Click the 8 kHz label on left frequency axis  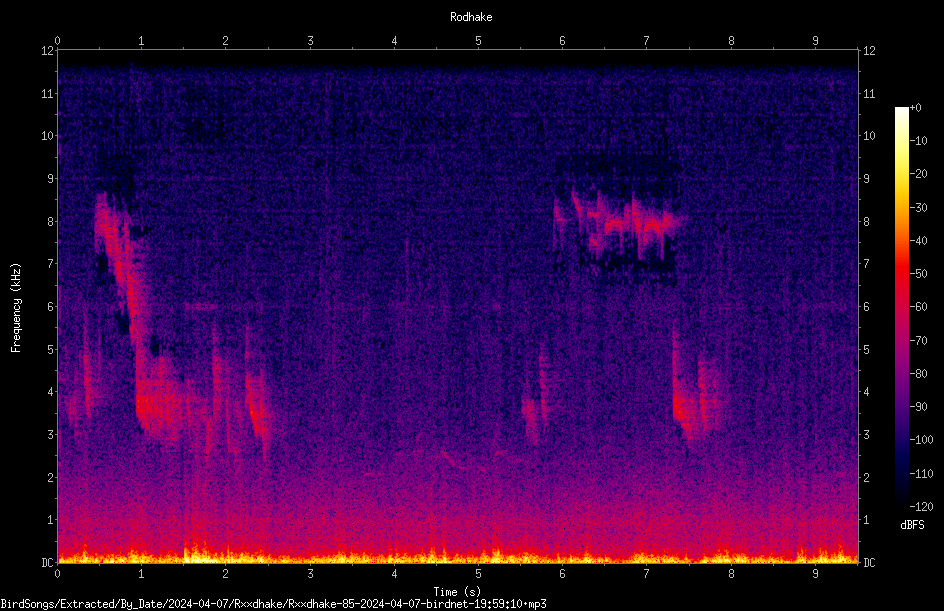pyautogui.click(x=51, y=221)
